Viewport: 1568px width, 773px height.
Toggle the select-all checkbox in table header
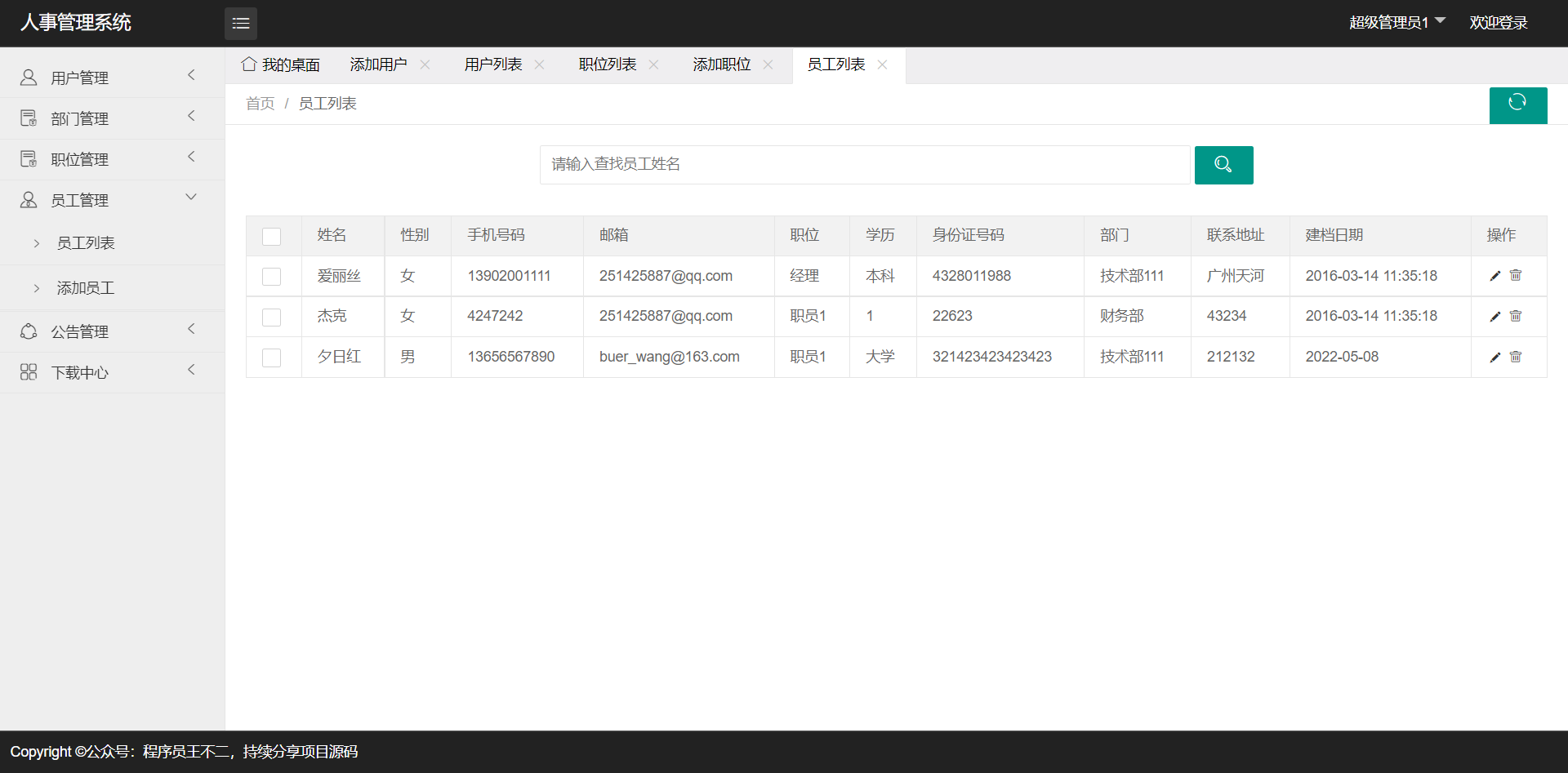271,237
